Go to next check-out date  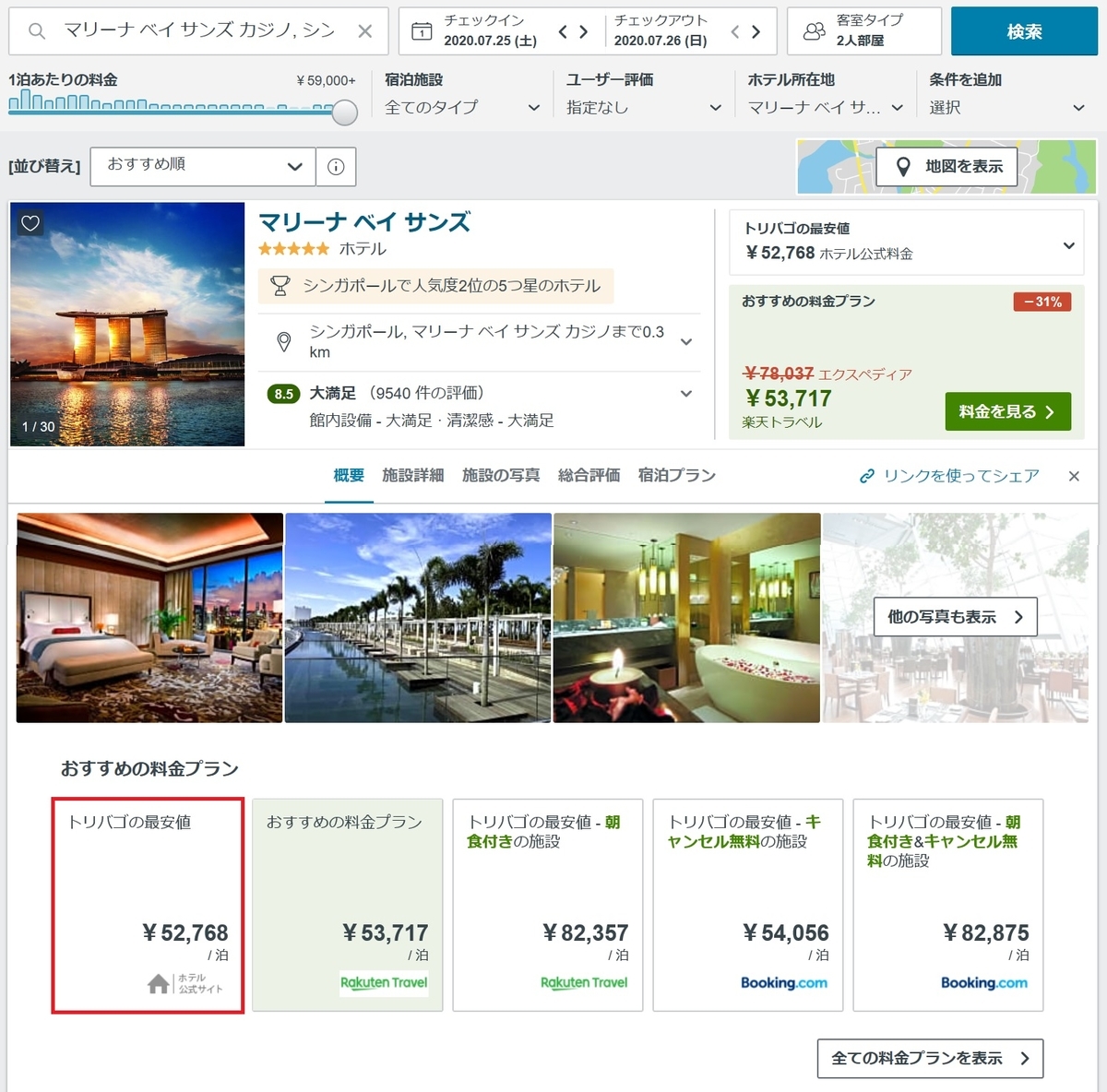click(x=756, y=31)
